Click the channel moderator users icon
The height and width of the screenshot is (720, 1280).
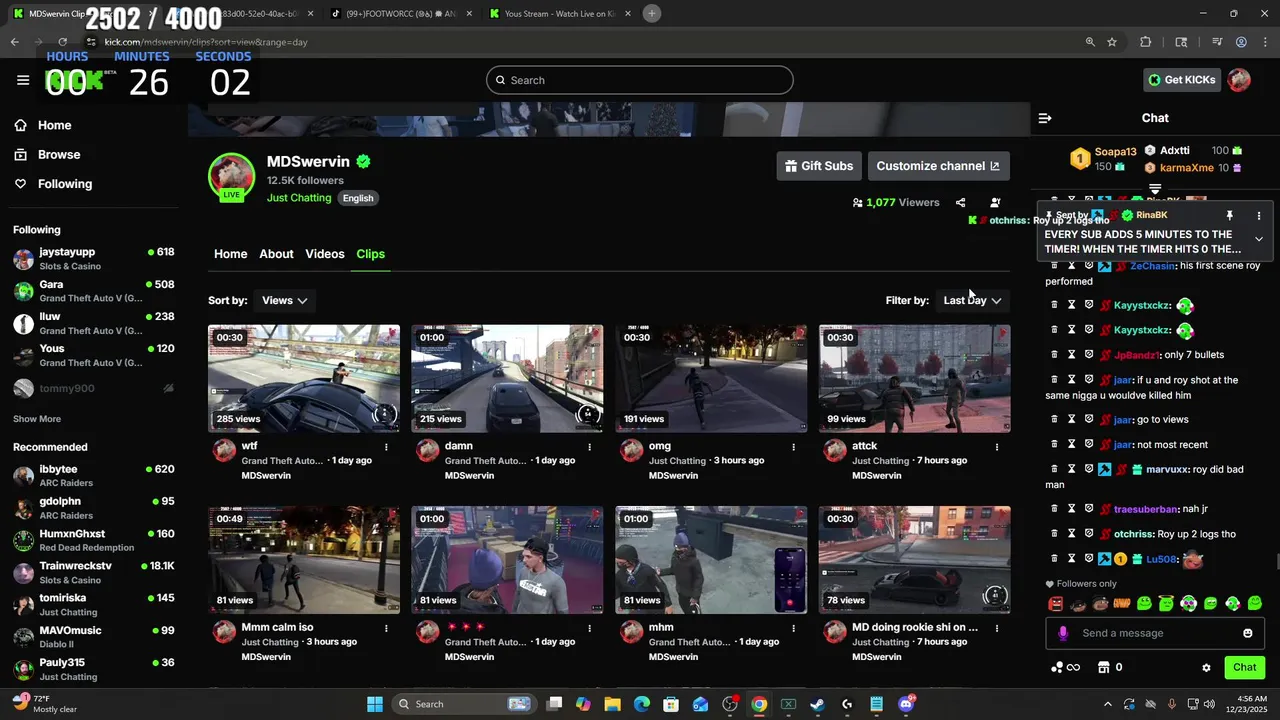tap(995, 202)
